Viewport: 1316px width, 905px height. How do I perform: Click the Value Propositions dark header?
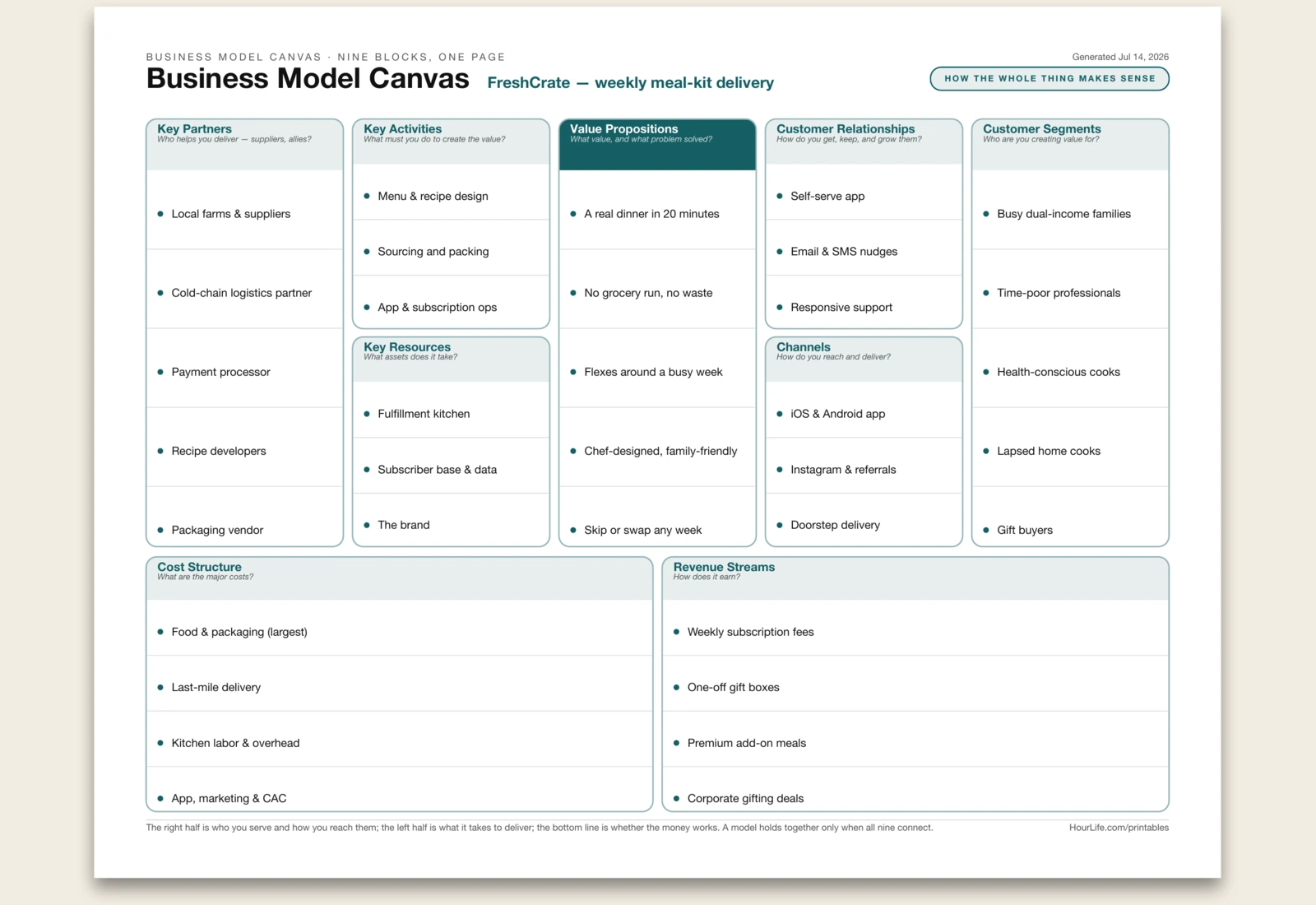[657, 145]
